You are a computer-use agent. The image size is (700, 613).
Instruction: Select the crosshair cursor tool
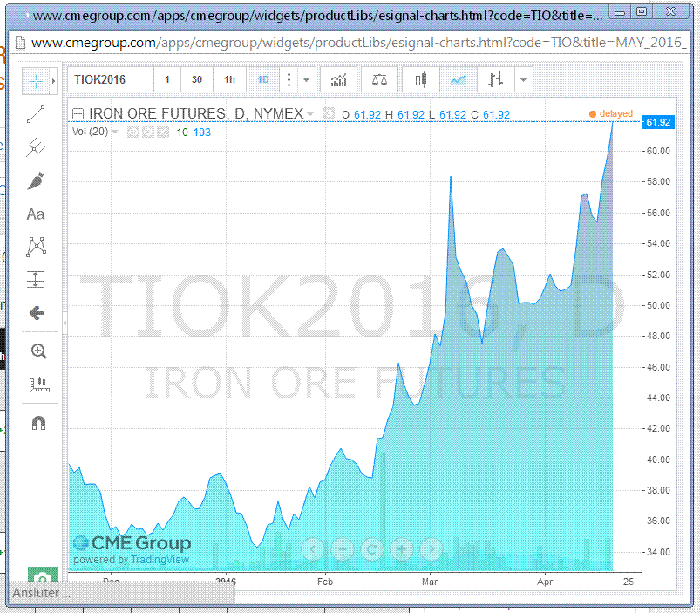(36, 81)
